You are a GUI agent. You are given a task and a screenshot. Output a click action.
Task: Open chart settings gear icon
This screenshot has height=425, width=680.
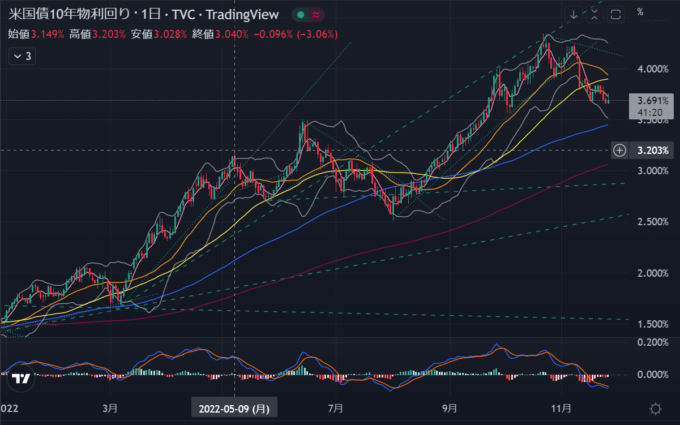[x=655, y=408]
